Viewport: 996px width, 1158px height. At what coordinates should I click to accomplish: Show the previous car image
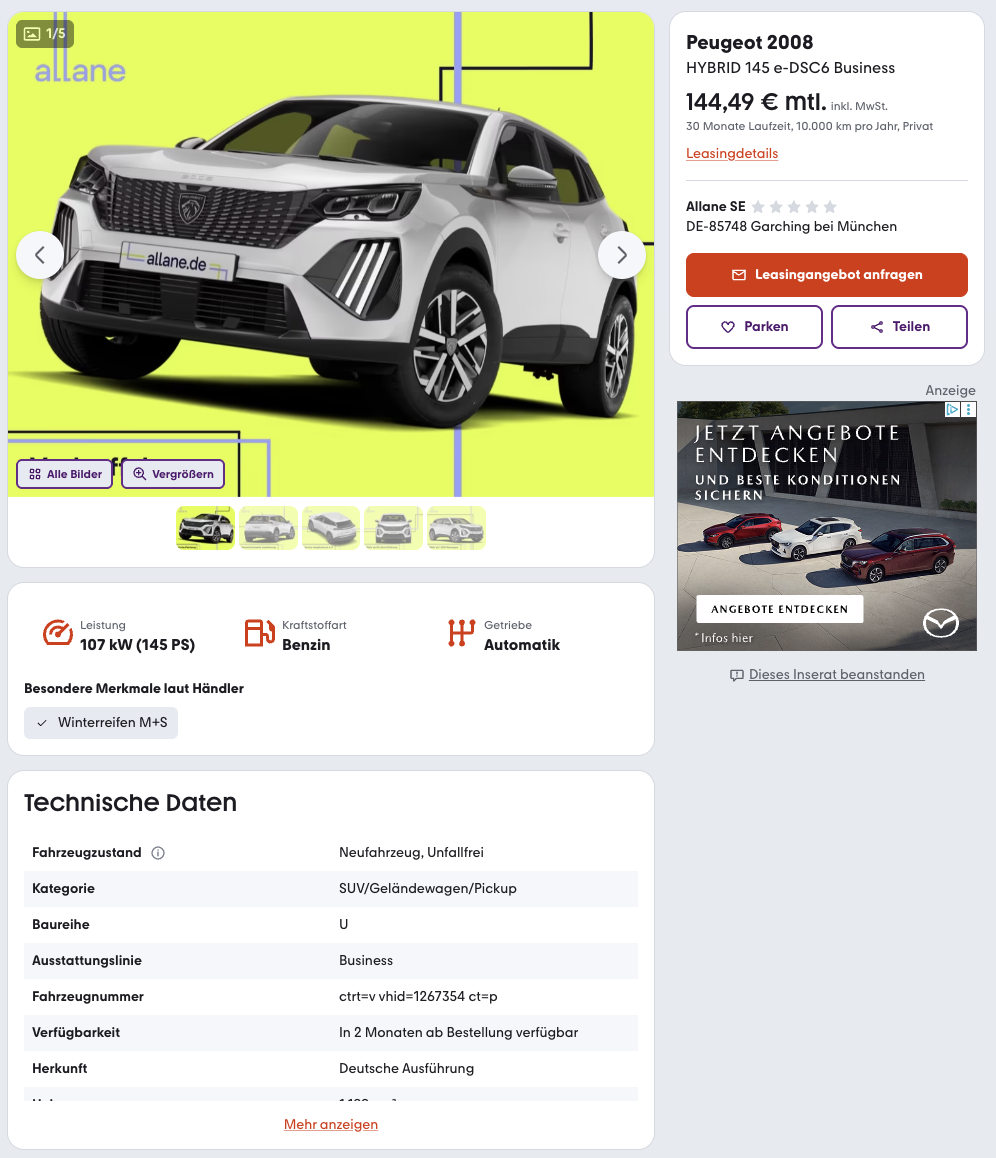(40, 256)
